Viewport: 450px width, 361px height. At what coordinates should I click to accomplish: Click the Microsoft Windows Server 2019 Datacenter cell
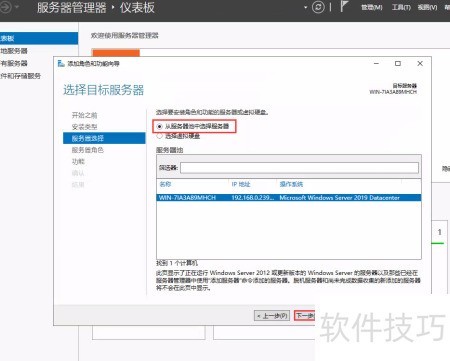click(339, 198)
